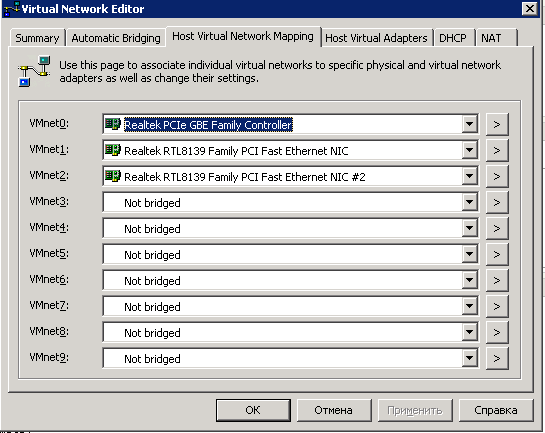
Task: Click the VMnet5 label
Action: pyautogui.click(x=49, y=253)
